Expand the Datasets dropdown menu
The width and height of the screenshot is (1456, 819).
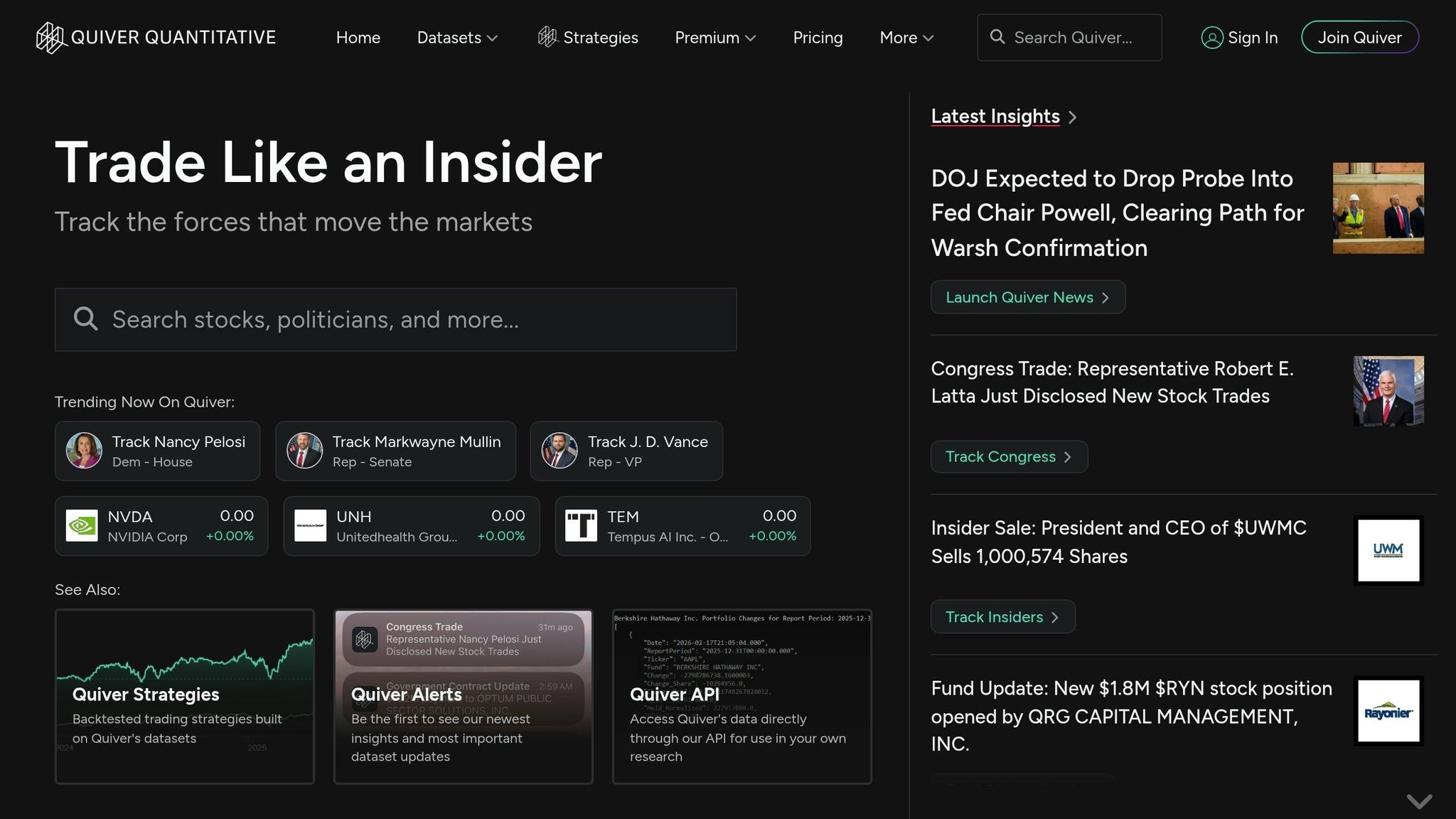(457, 38)
